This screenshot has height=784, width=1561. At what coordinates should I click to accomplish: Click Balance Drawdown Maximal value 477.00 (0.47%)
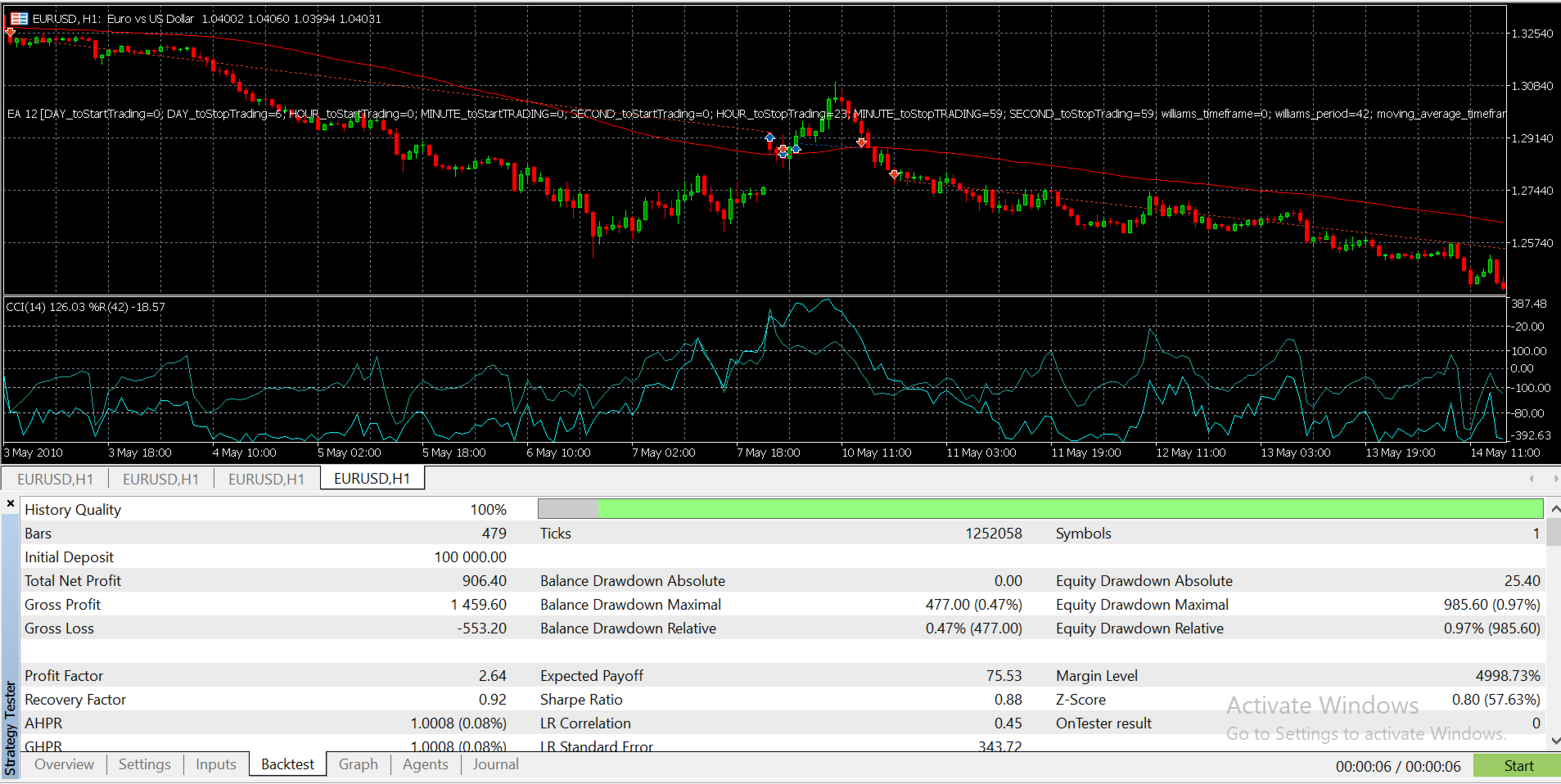click(x=974, y=605)
